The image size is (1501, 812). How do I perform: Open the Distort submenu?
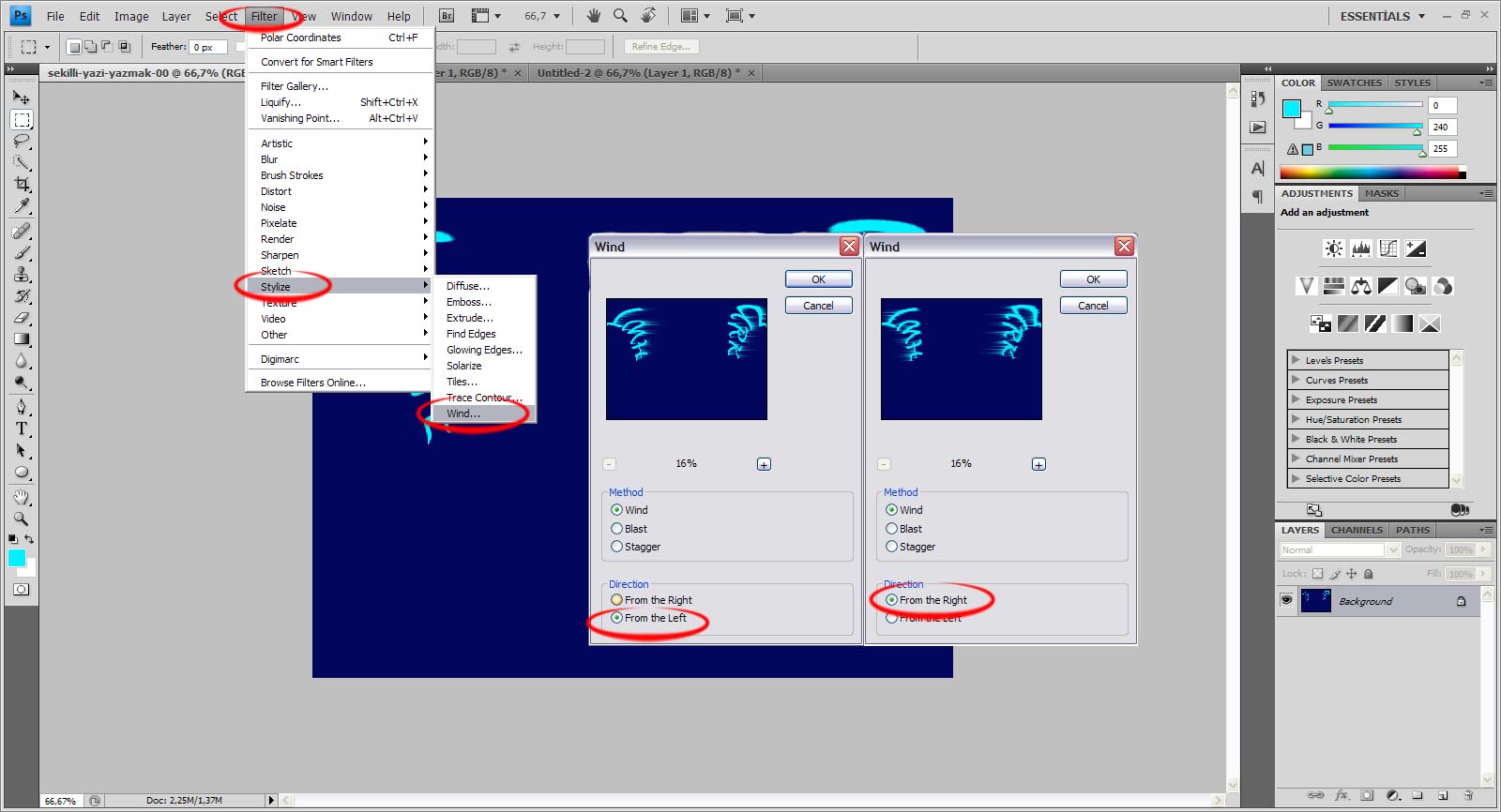click(x=339, y=191)
